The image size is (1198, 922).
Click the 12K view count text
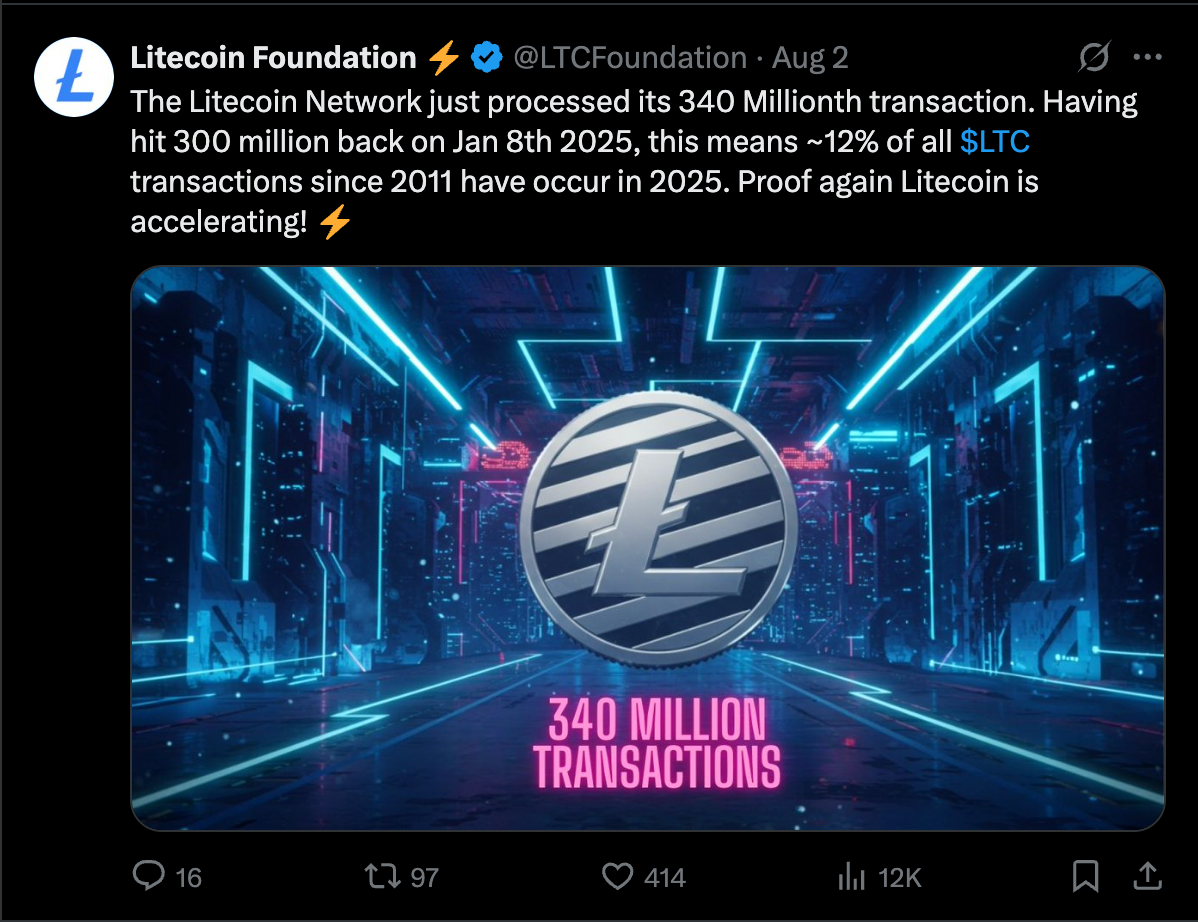click(x=899, y=877)
